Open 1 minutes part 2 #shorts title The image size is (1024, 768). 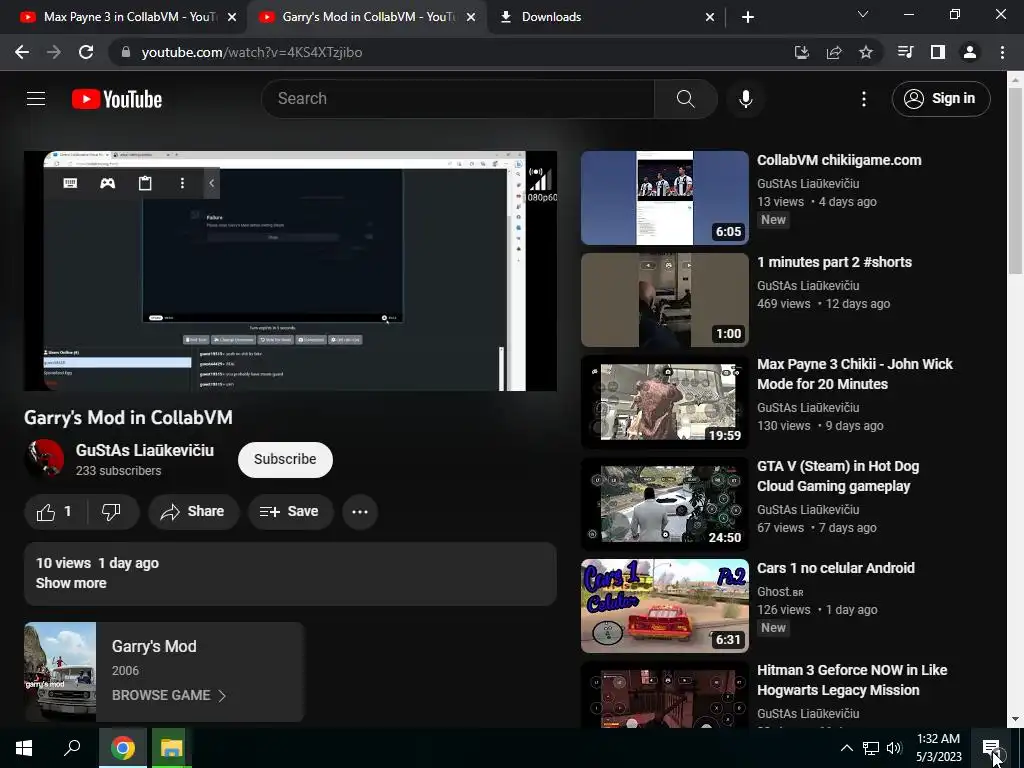(x=835, y=262)
